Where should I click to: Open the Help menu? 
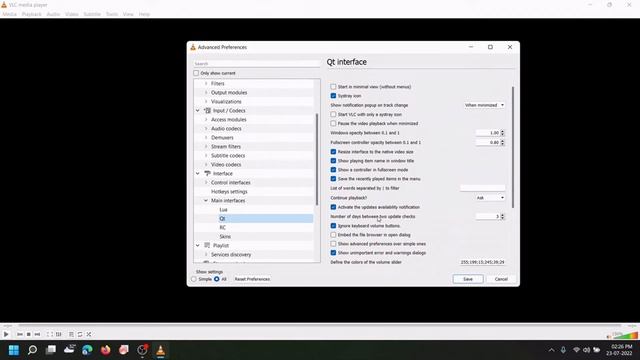coord(144,14)
